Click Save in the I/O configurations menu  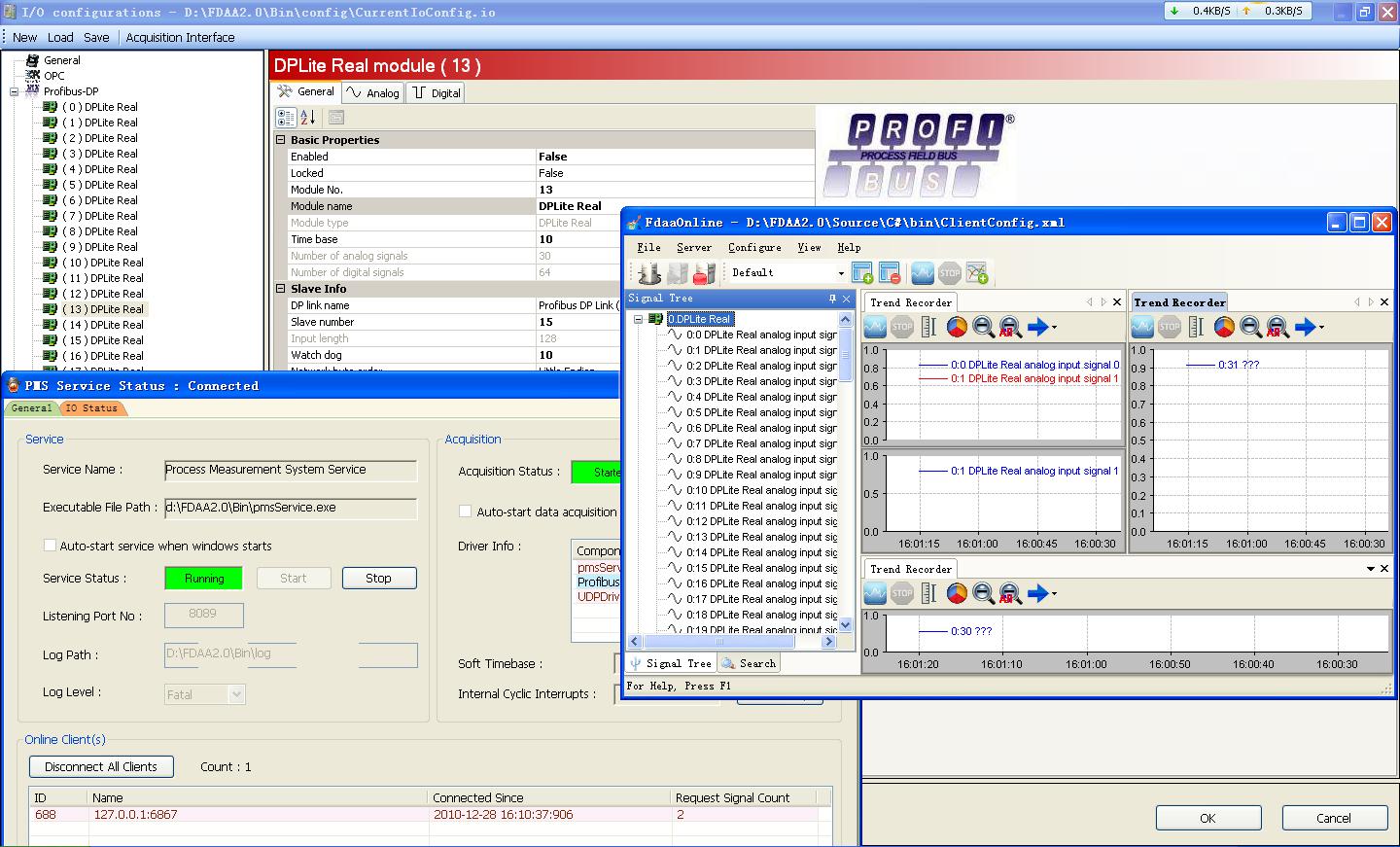point(96,37)
